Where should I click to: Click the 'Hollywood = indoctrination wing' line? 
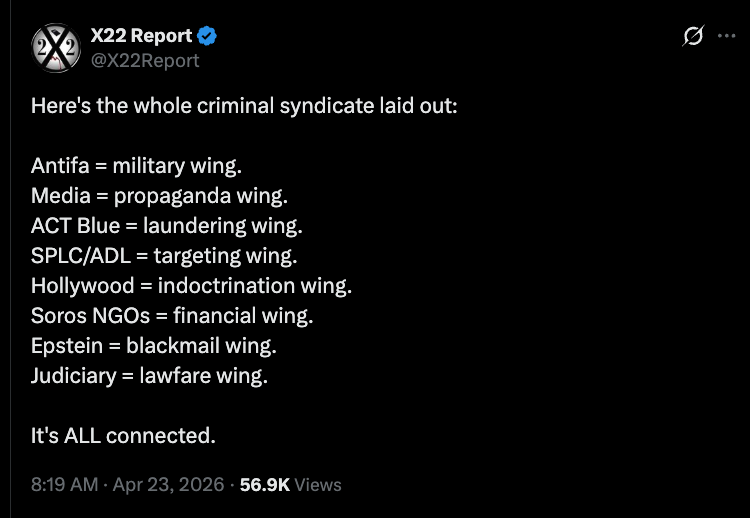(191, 286)
